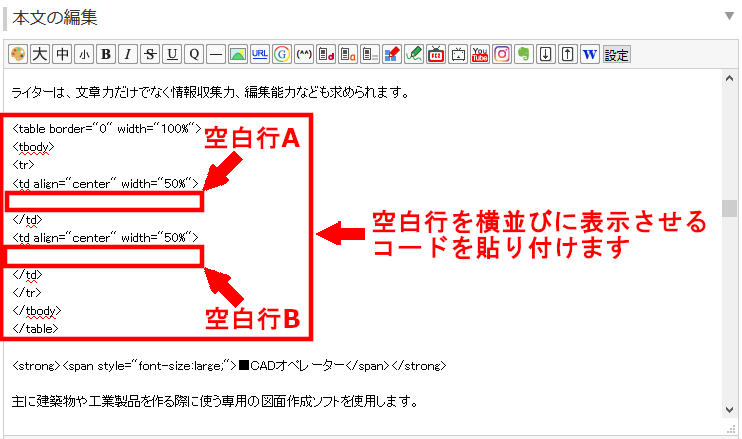Insert blockquote with Q button
Viewport: 742px width, 439px height.
pos(194,54)
